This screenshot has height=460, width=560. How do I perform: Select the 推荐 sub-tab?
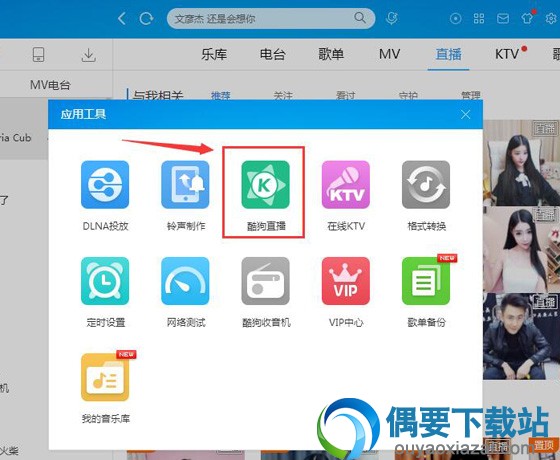tap(221, 96)
